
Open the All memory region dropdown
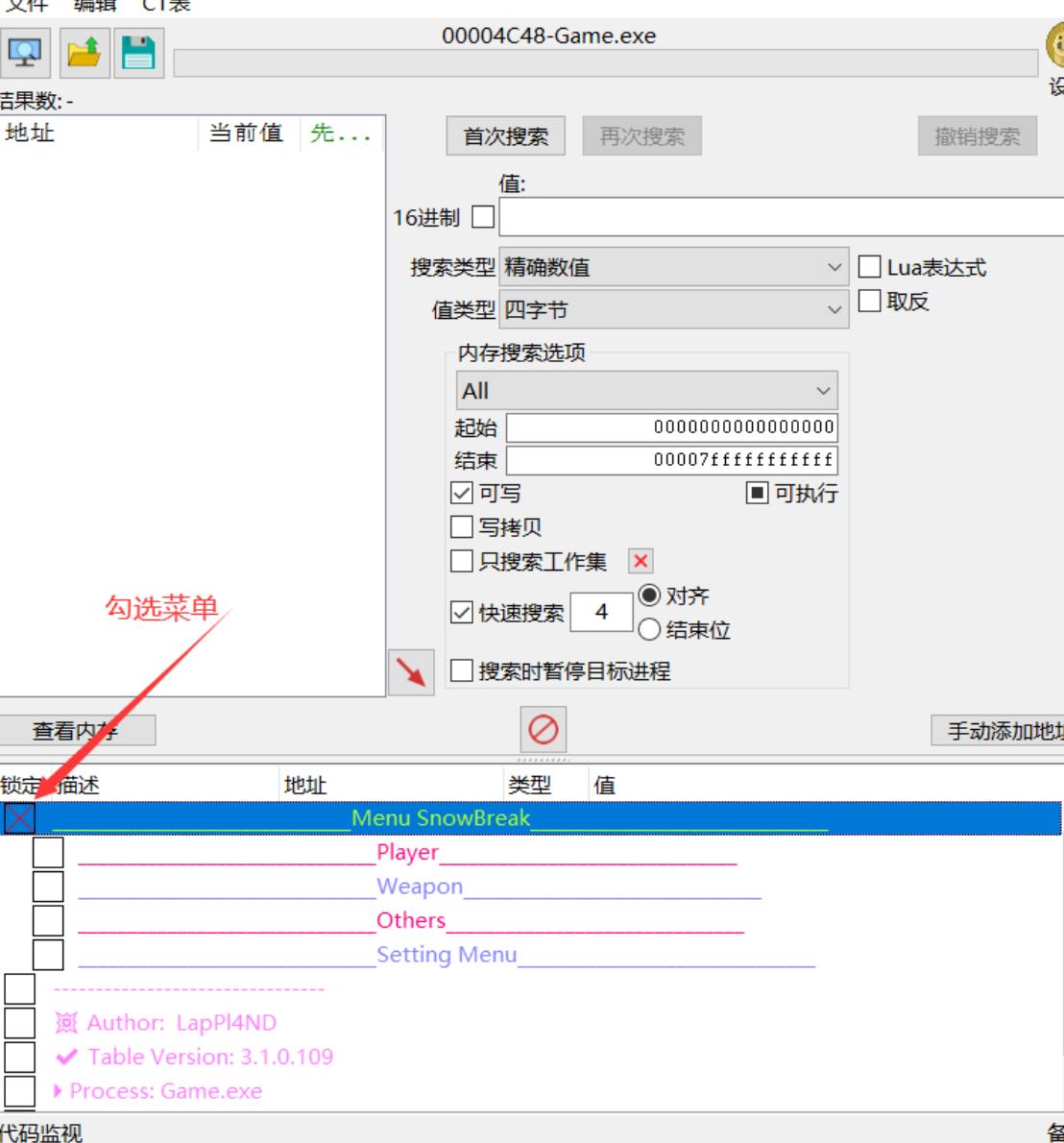tap(647, 391)
